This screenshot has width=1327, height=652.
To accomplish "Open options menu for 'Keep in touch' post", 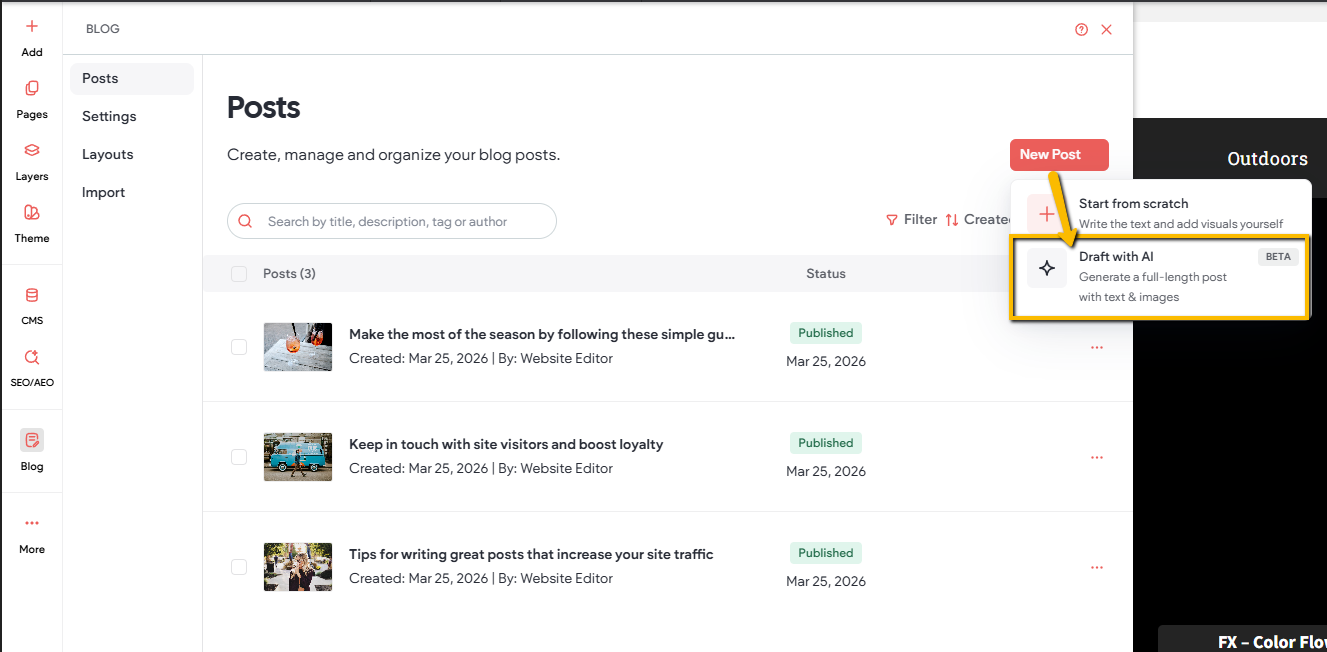I will coord(1097,457).
